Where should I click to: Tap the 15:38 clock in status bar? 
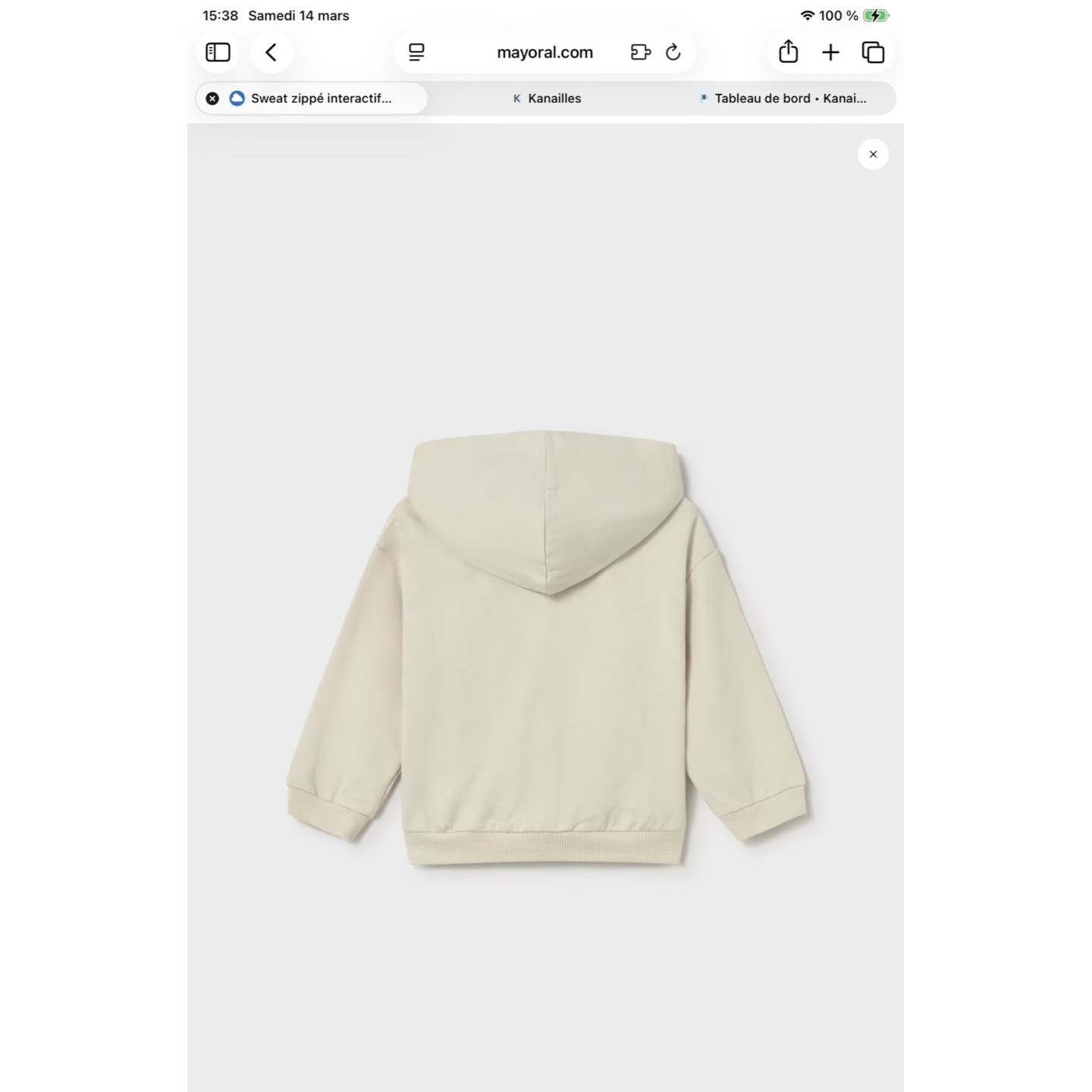[220, 16]
